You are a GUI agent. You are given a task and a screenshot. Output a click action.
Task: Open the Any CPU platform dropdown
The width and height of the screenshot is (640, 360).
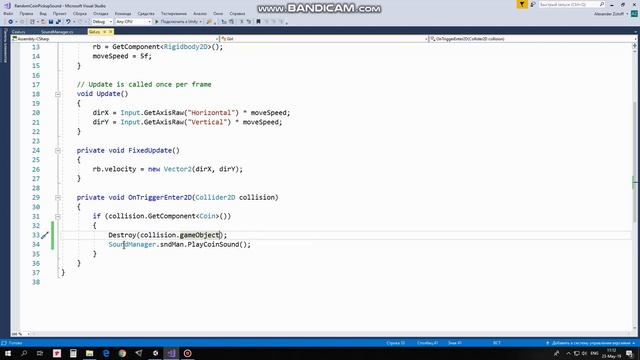point(133,22)
